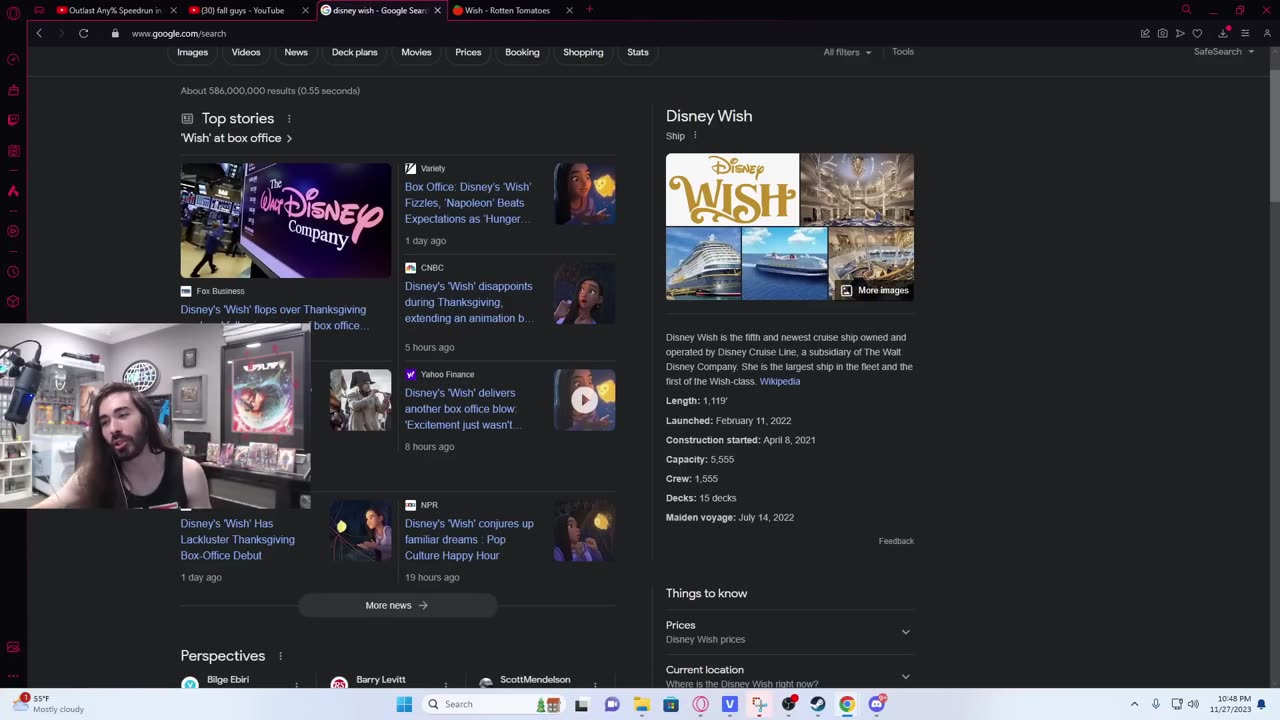
Task: Close the fall guys YouTube tab
Action: [x=305, y=10]
